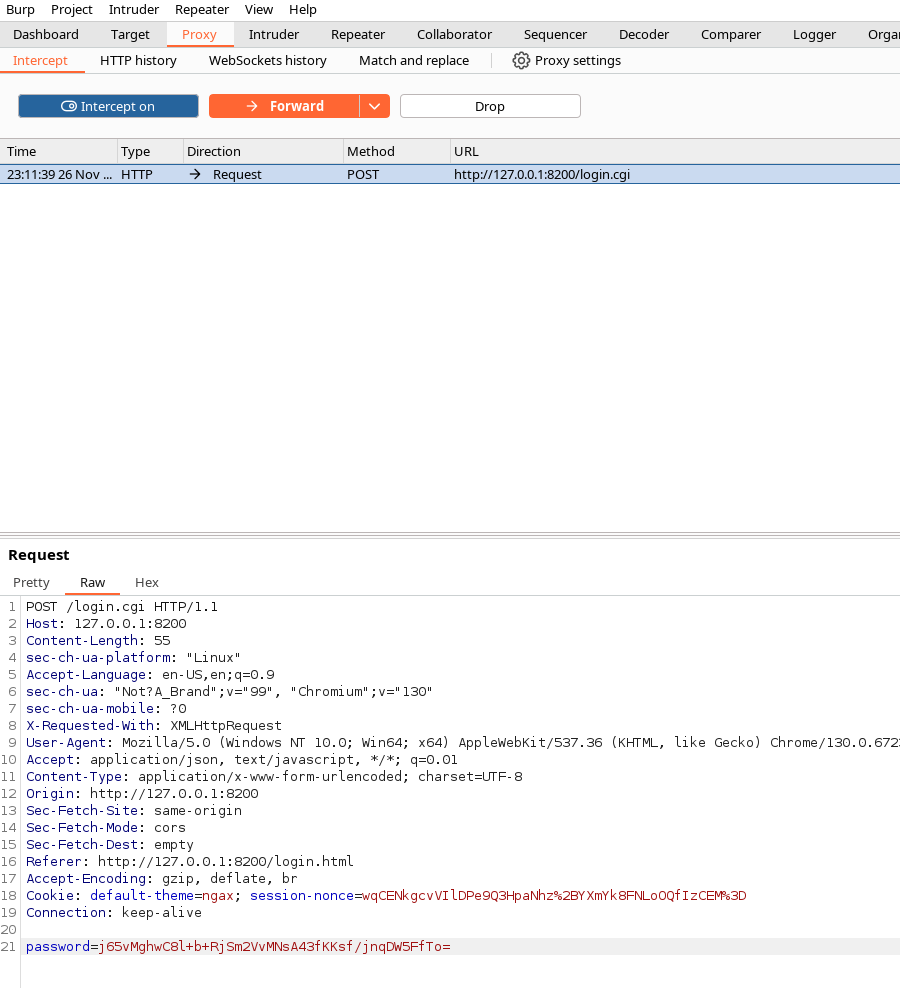
Task: Switch to the Intruder tool tab
Action: point(274,35)
